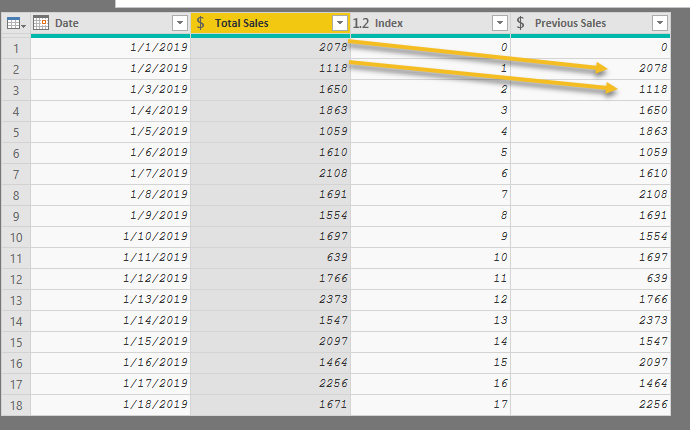Click Index cell with value 0
Screen dimensions: 690x430
pyautogui.click(x=430, y=48)
